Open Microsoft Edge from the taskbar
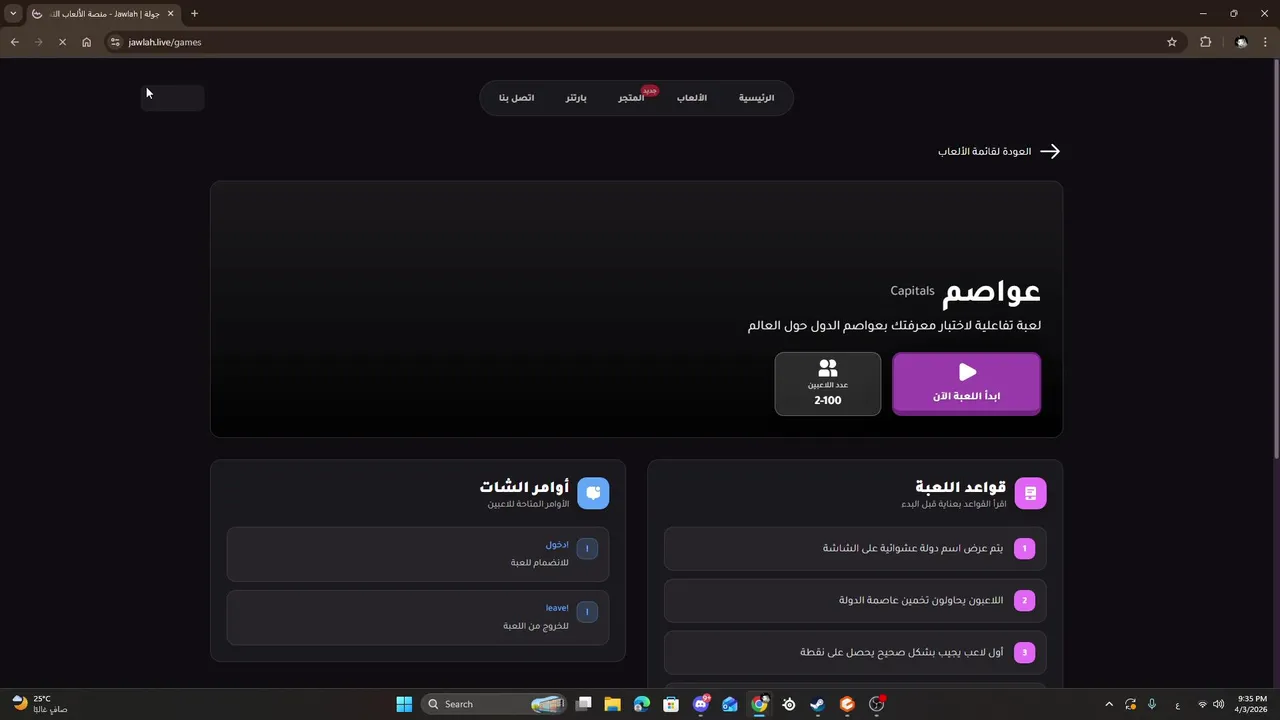The width and height of the screenshot is (1280, 720). tap(642, 704)
